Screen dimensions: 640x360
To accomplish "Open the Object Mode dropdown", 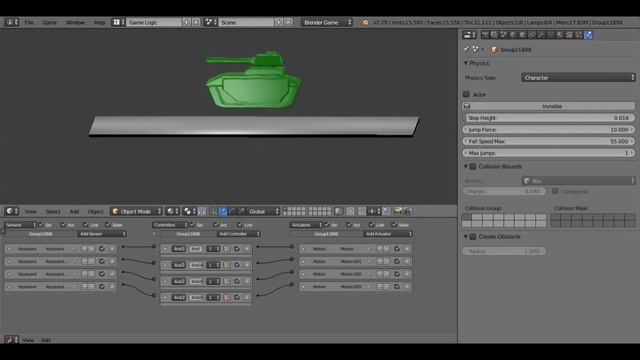I will coord(137,211).
